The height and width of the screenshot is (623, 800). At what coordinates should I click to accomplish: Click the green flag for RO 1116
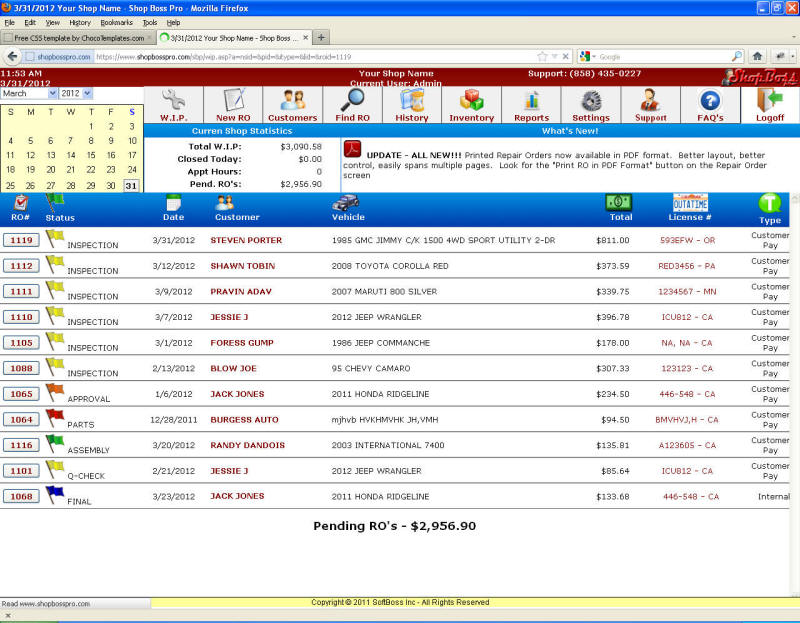point(55,443)
